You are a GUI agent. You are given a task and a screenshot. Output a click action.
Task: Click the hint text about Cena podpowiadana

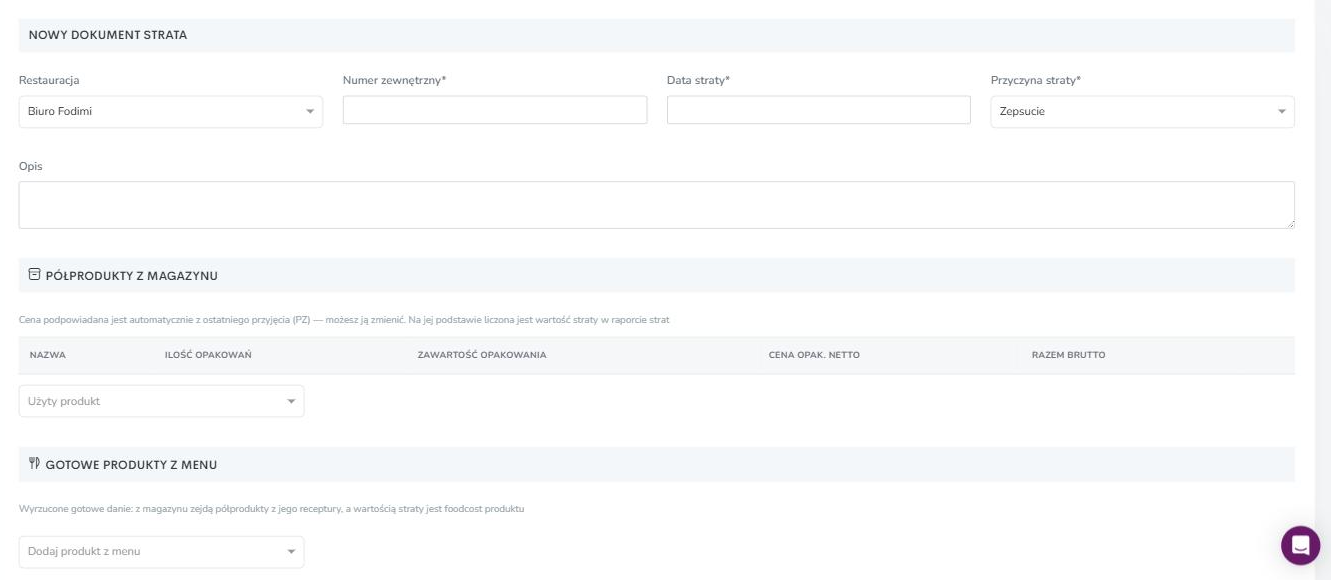pos(344,320)
